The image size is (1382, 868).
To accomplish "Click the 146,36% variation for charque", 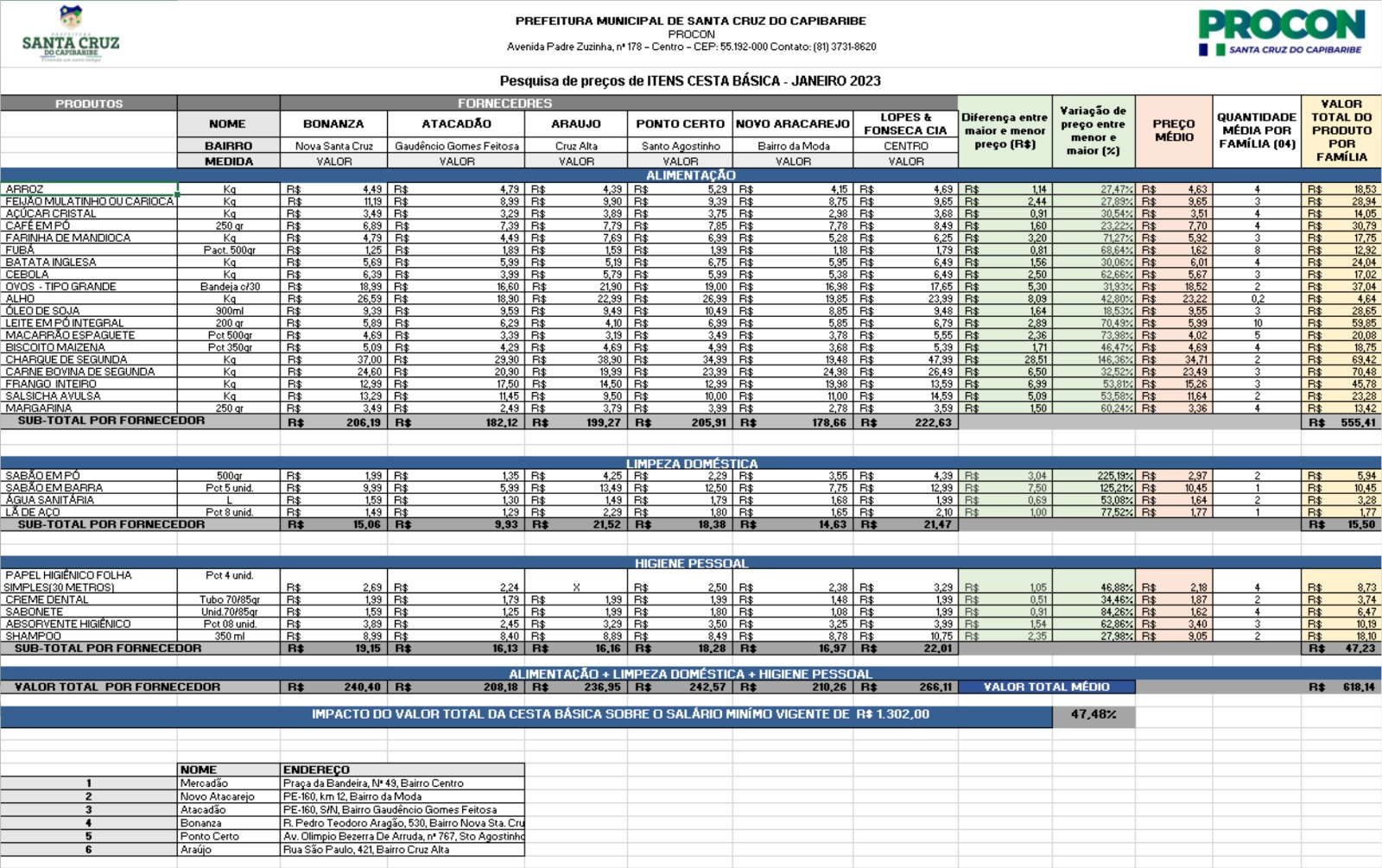I will 1094,359.
